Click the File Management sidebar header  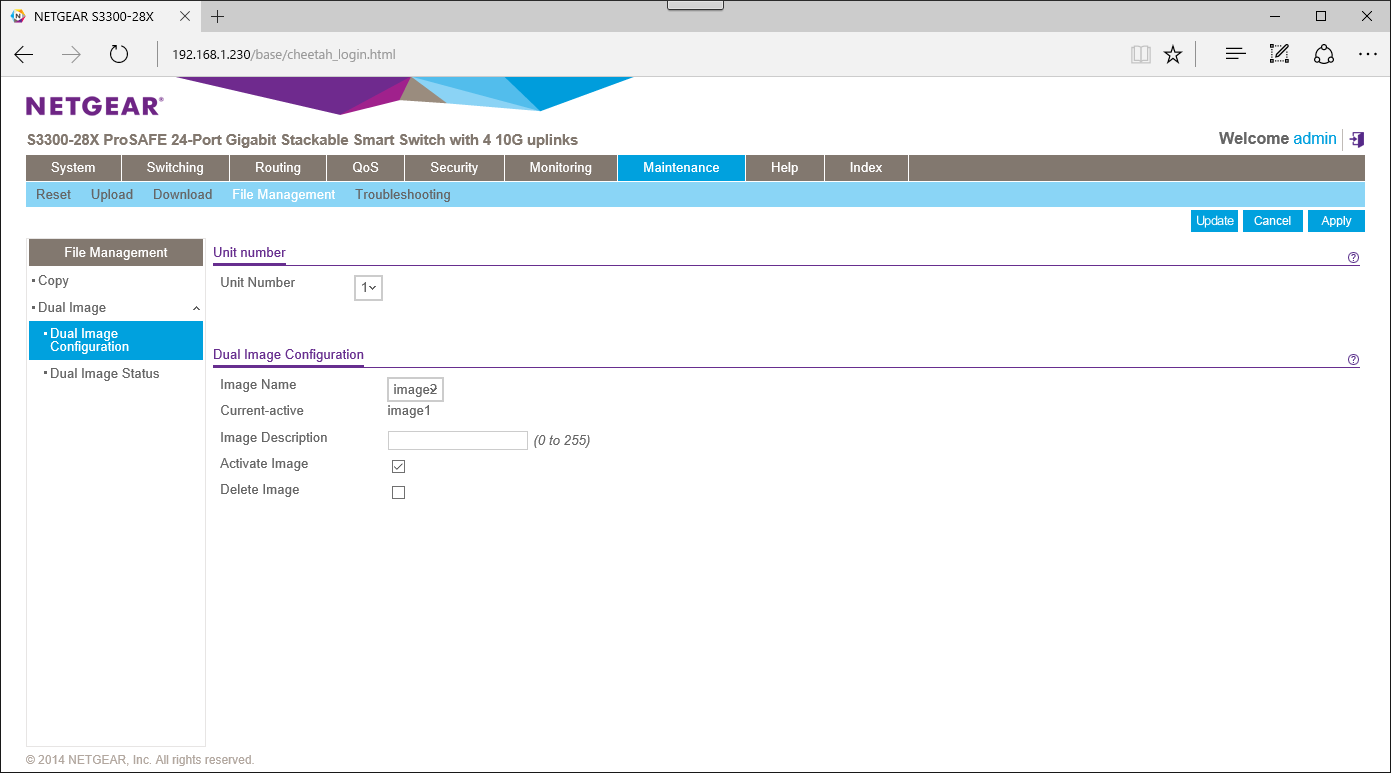tap(116, 253)
